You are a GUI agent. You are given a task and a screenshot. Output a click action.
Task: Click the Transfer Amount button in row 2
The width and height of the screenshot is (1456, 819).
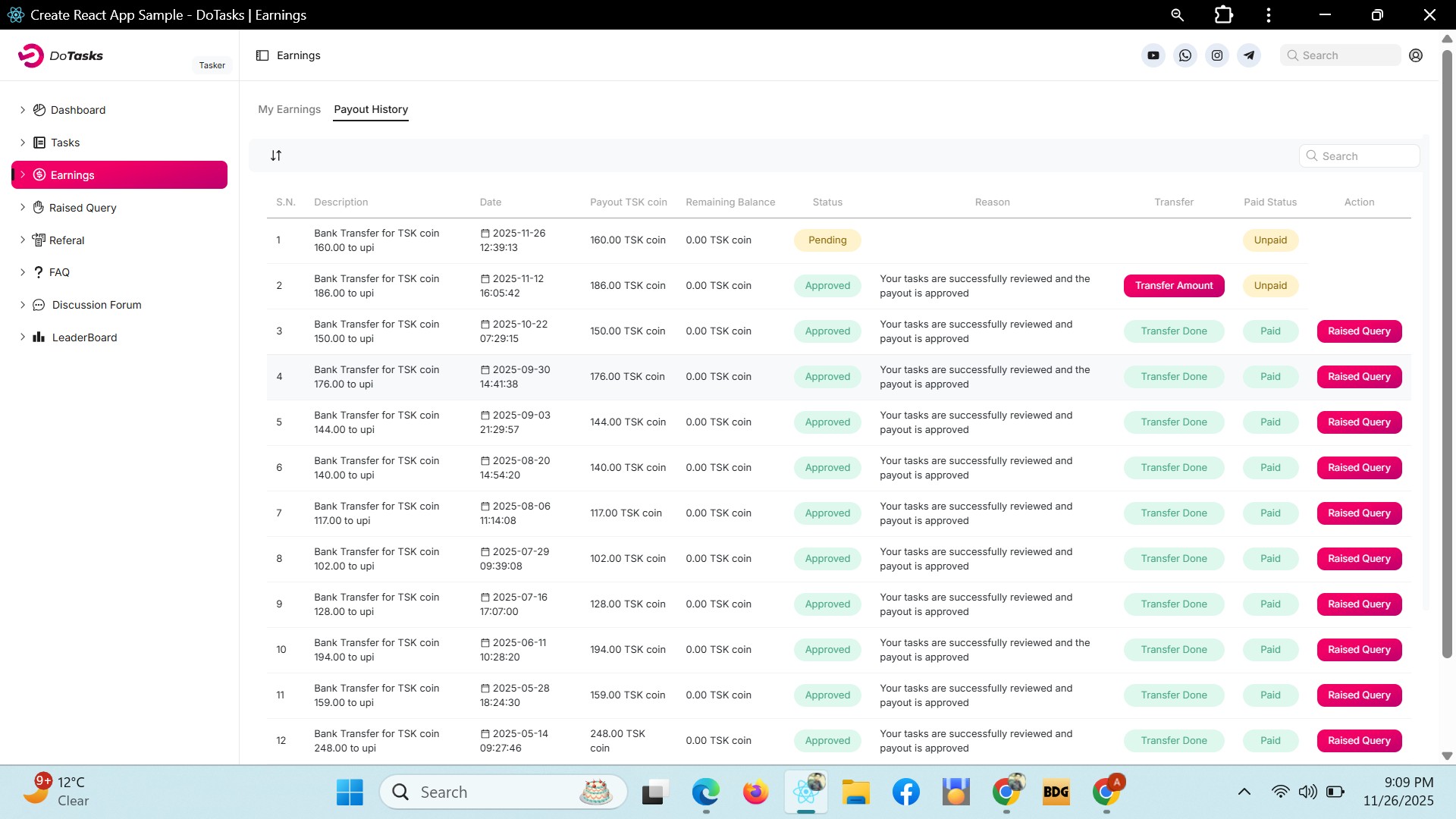[x=1173, y=286]
